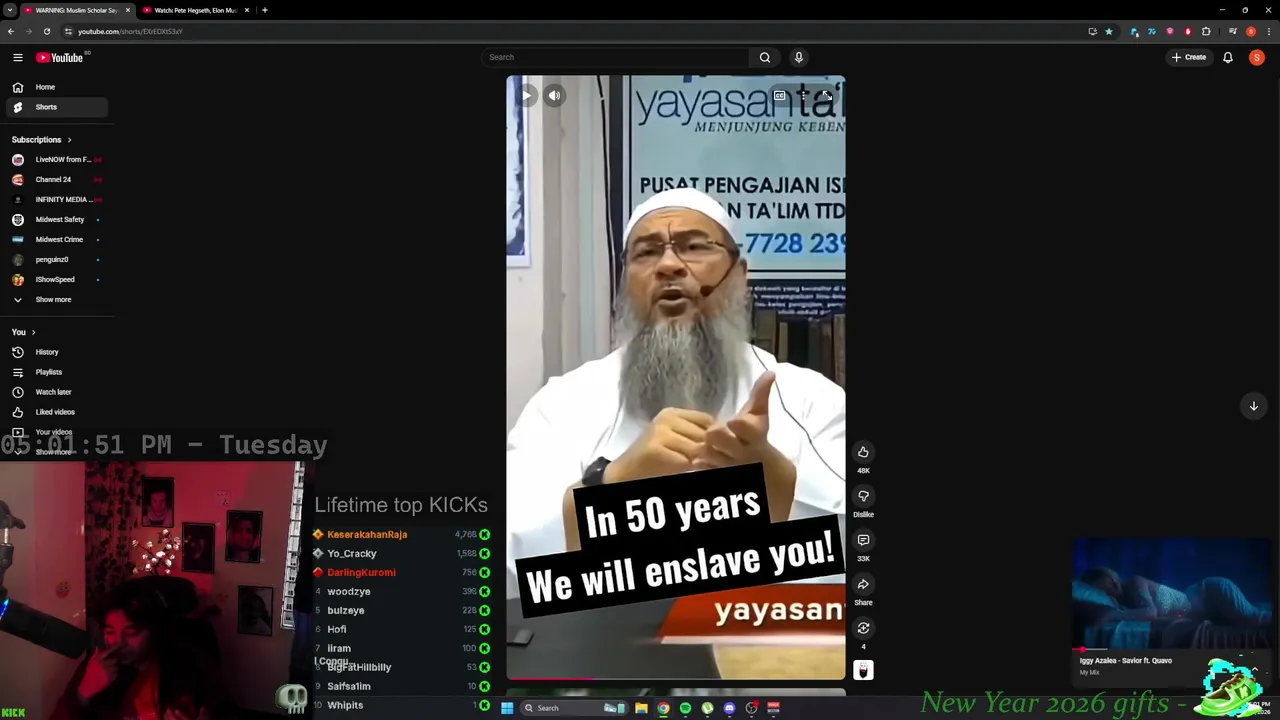Open Watch later list
This screenshot has width=1280, height=720.
click(55, 392)
